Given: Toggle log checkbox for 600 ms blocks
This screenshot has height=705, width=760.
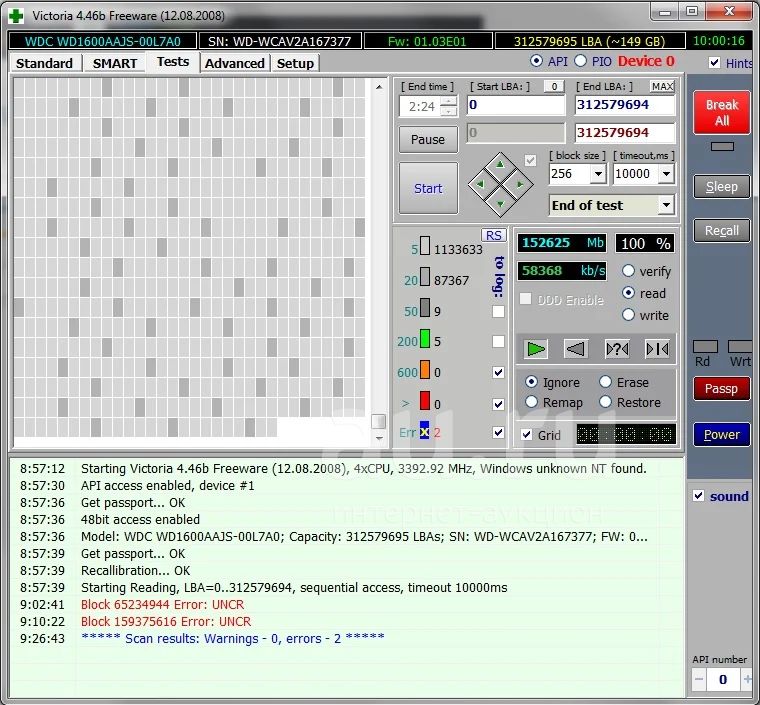Looking at the screenshot, I should 498,372.
